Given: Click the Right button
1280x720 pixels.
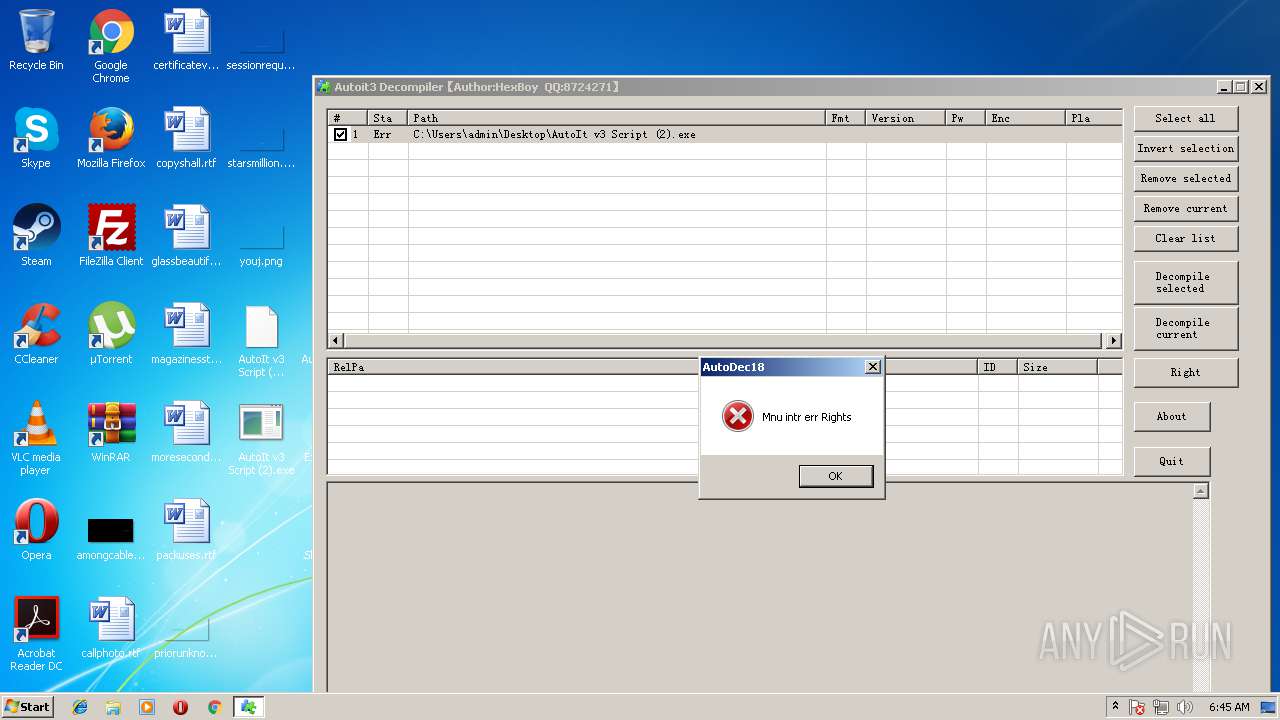Looking at the screenshot, I should [1185, 372].
